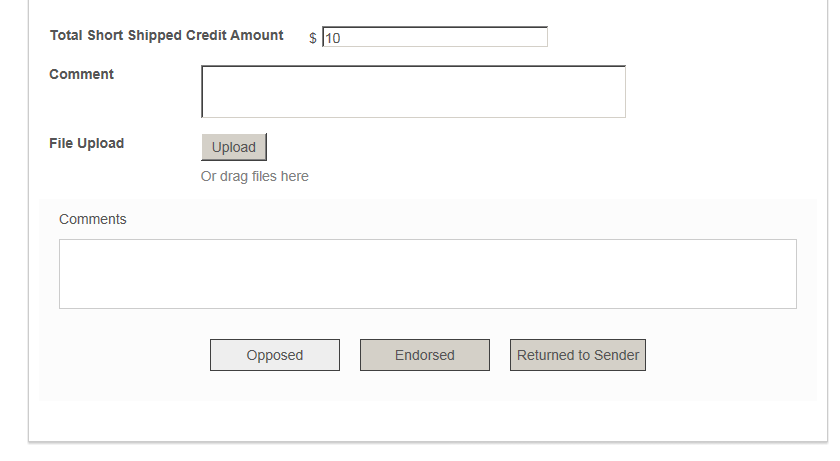Screen dimensions: 840x461
Task: Select the Opposed button
Action: point(275,355)
